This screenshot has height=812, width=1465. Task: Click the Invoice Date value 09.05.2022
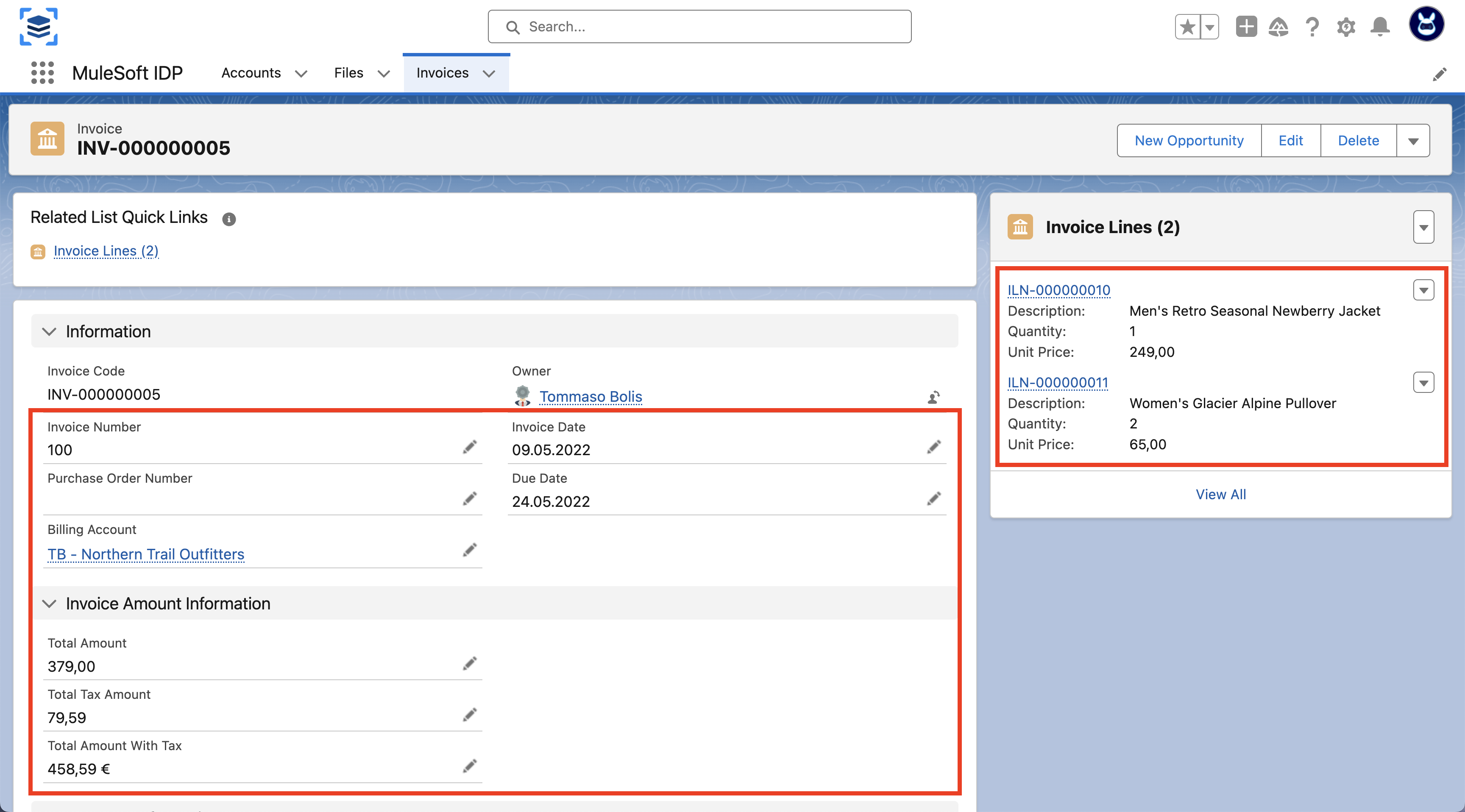click(x=551, y=450)
